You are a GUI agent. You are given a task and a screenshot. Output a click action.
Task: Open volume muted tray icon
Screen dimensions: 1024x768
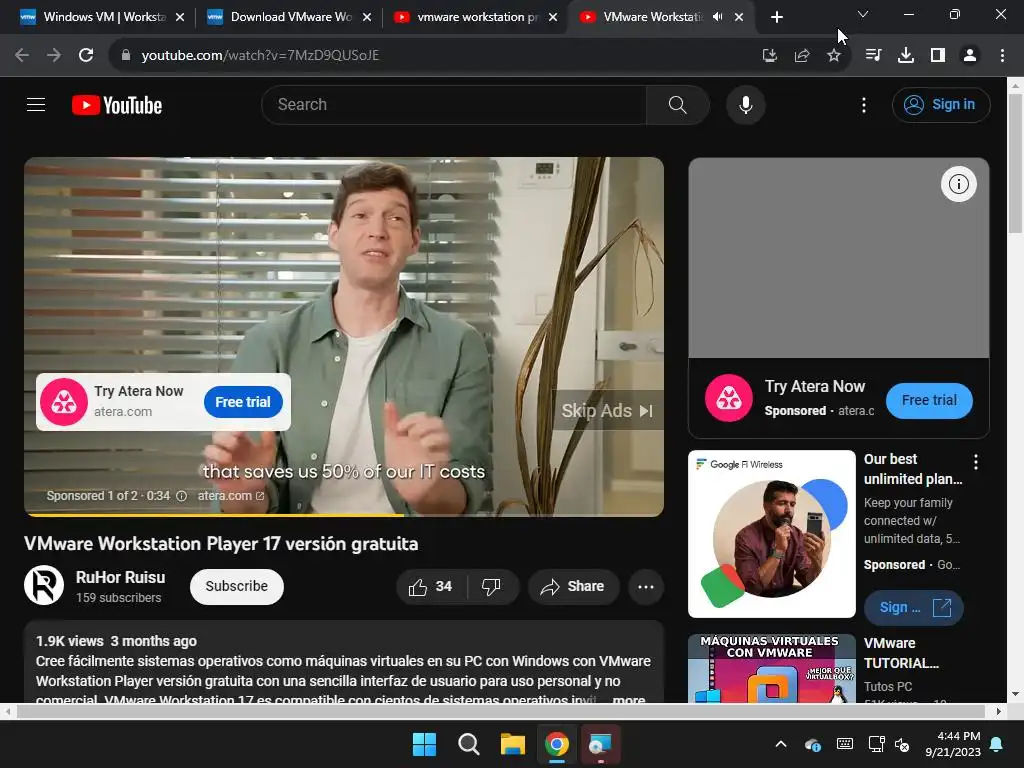[x=902, y=744]
